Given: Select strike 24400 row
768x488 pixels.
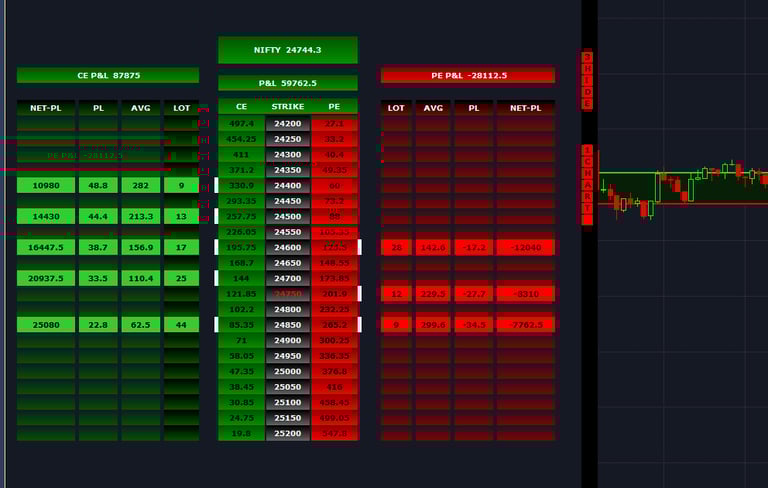Looking at the screenshot, I should tap(288, 186).
